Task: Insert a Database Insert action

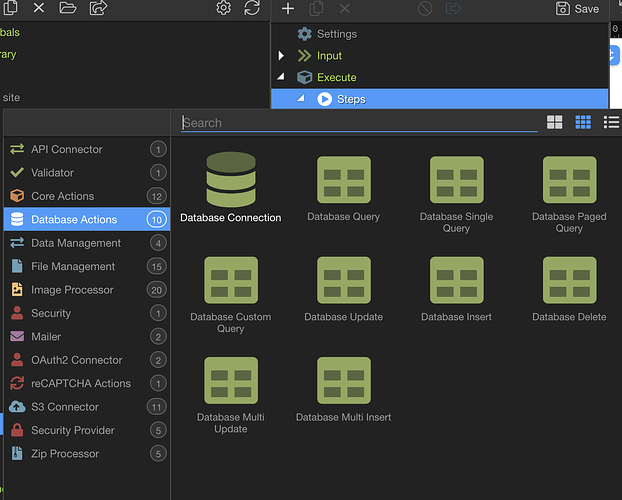Action: coord(456,281)
